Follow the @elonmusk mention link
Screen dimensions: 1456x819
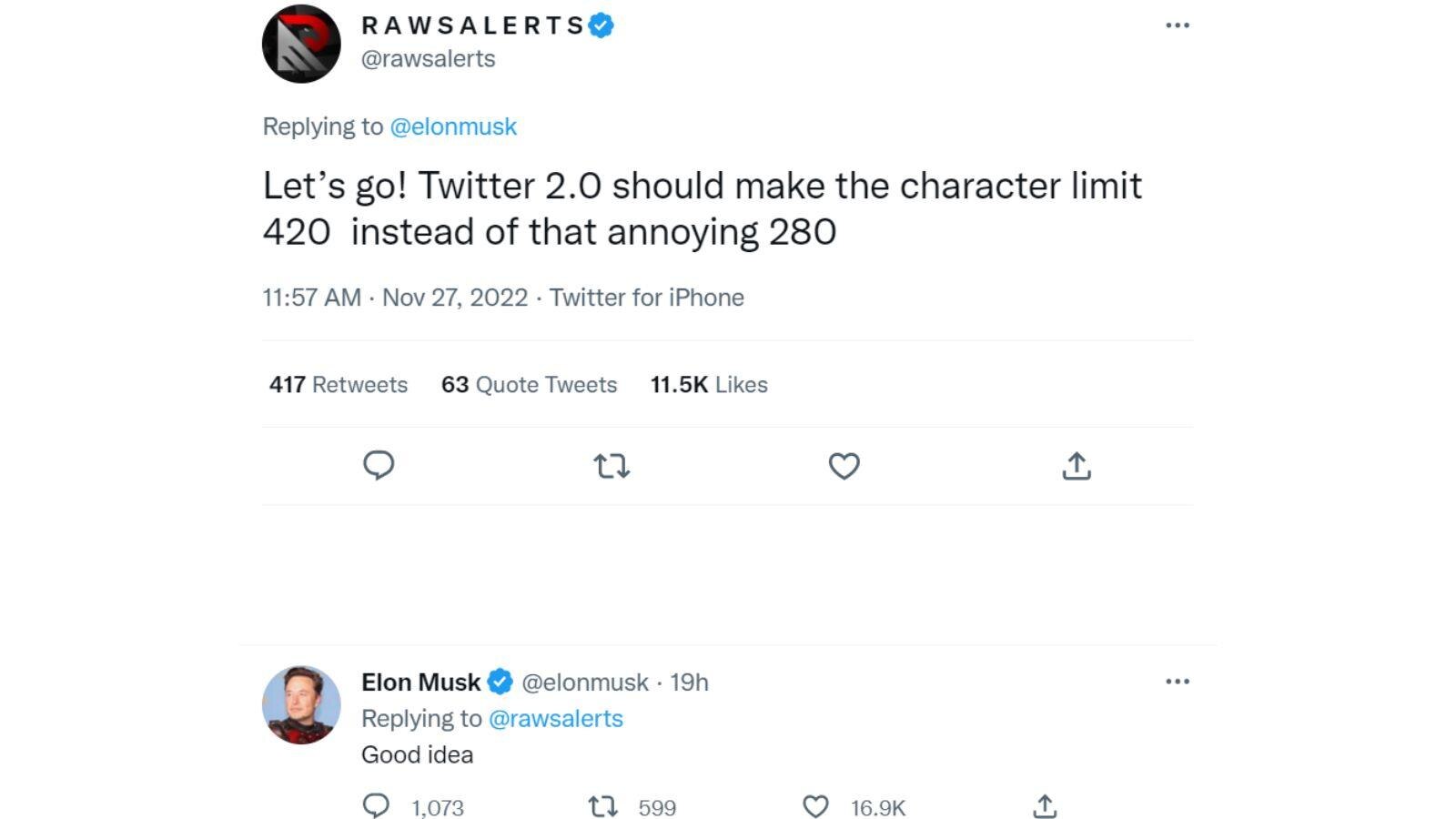453,126
